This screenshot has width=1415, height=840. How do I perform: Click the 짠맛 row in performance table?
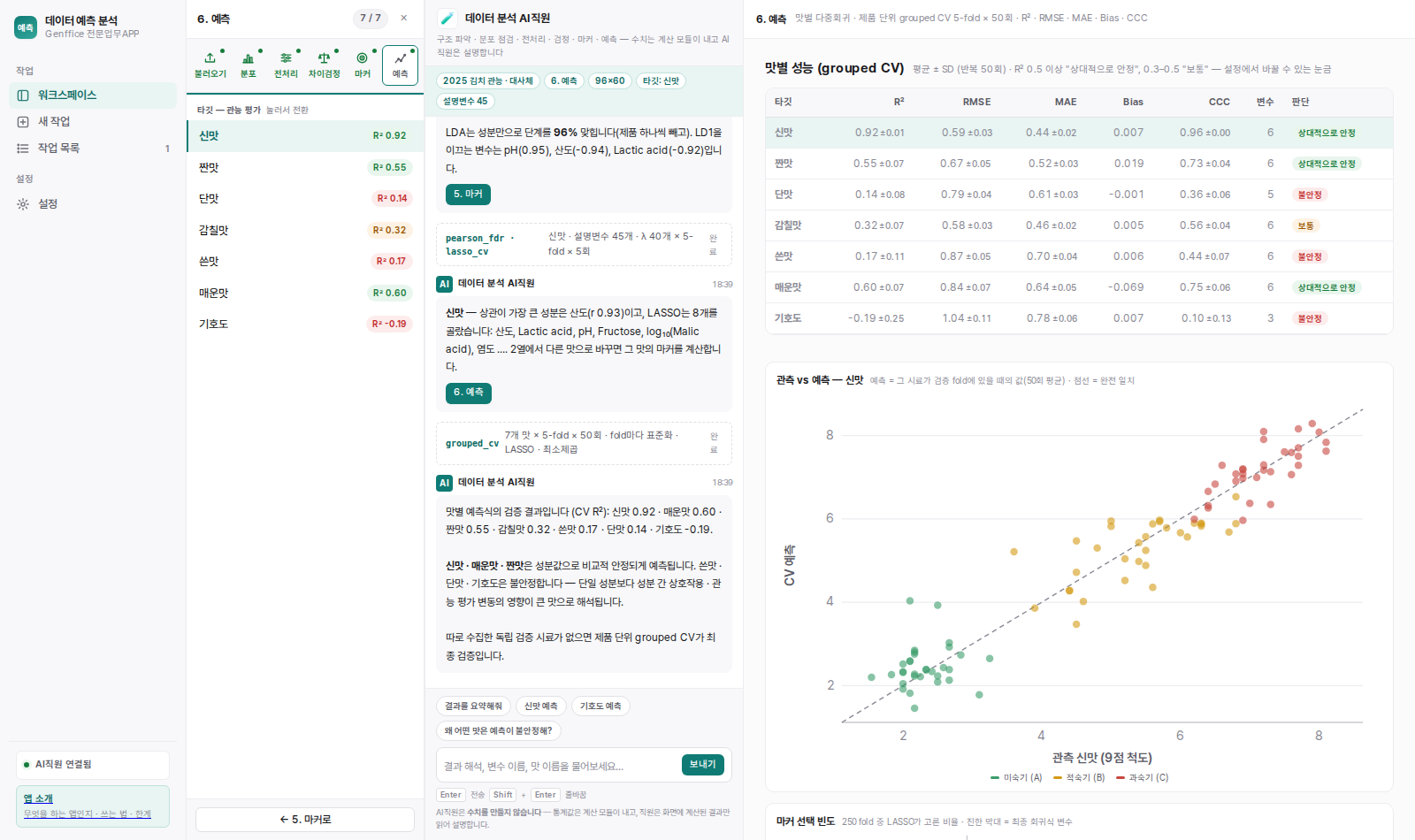(1079, 164)
